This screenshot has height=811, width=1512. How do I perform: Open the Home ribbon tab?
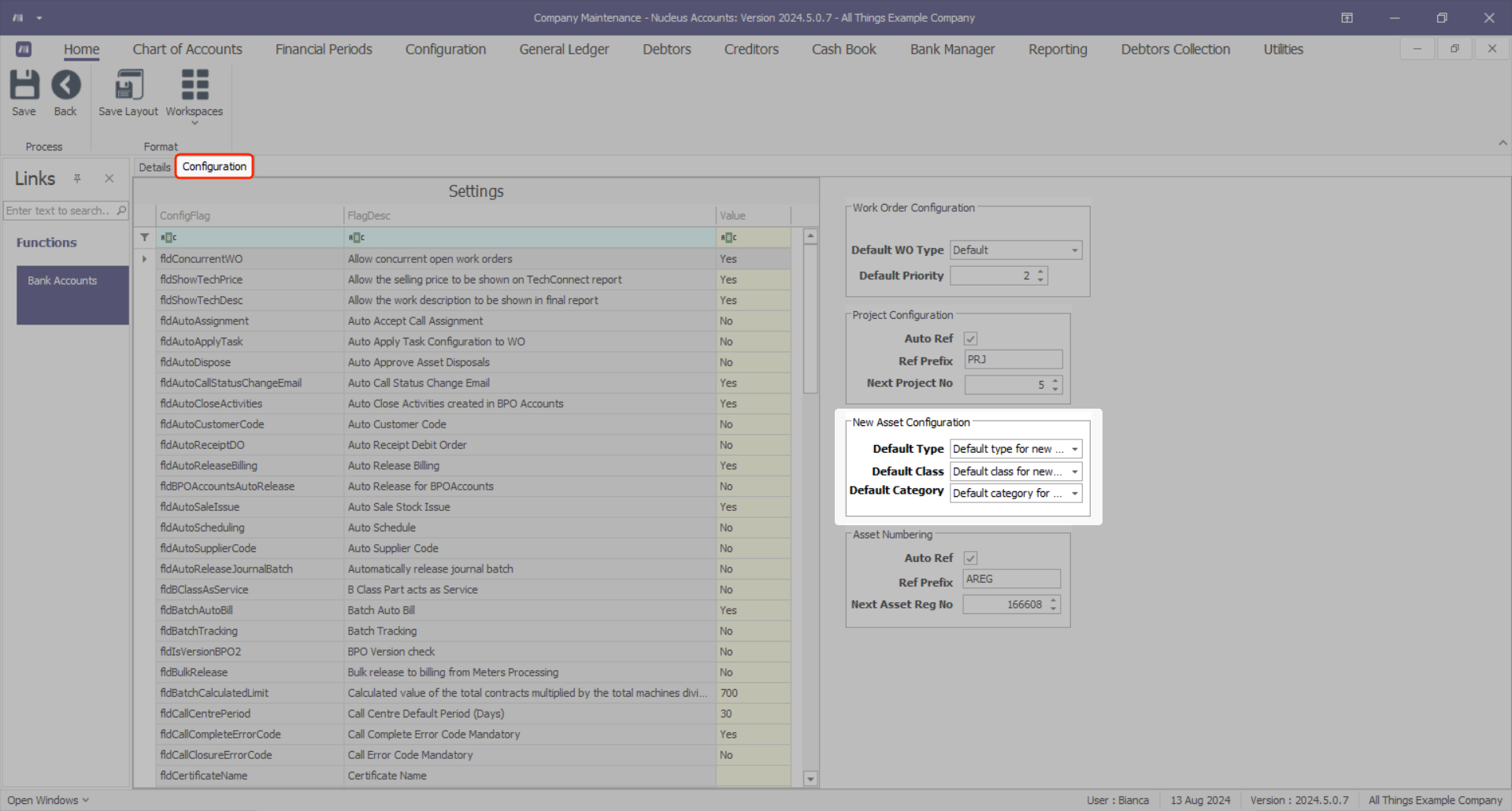tap(82, 49)
